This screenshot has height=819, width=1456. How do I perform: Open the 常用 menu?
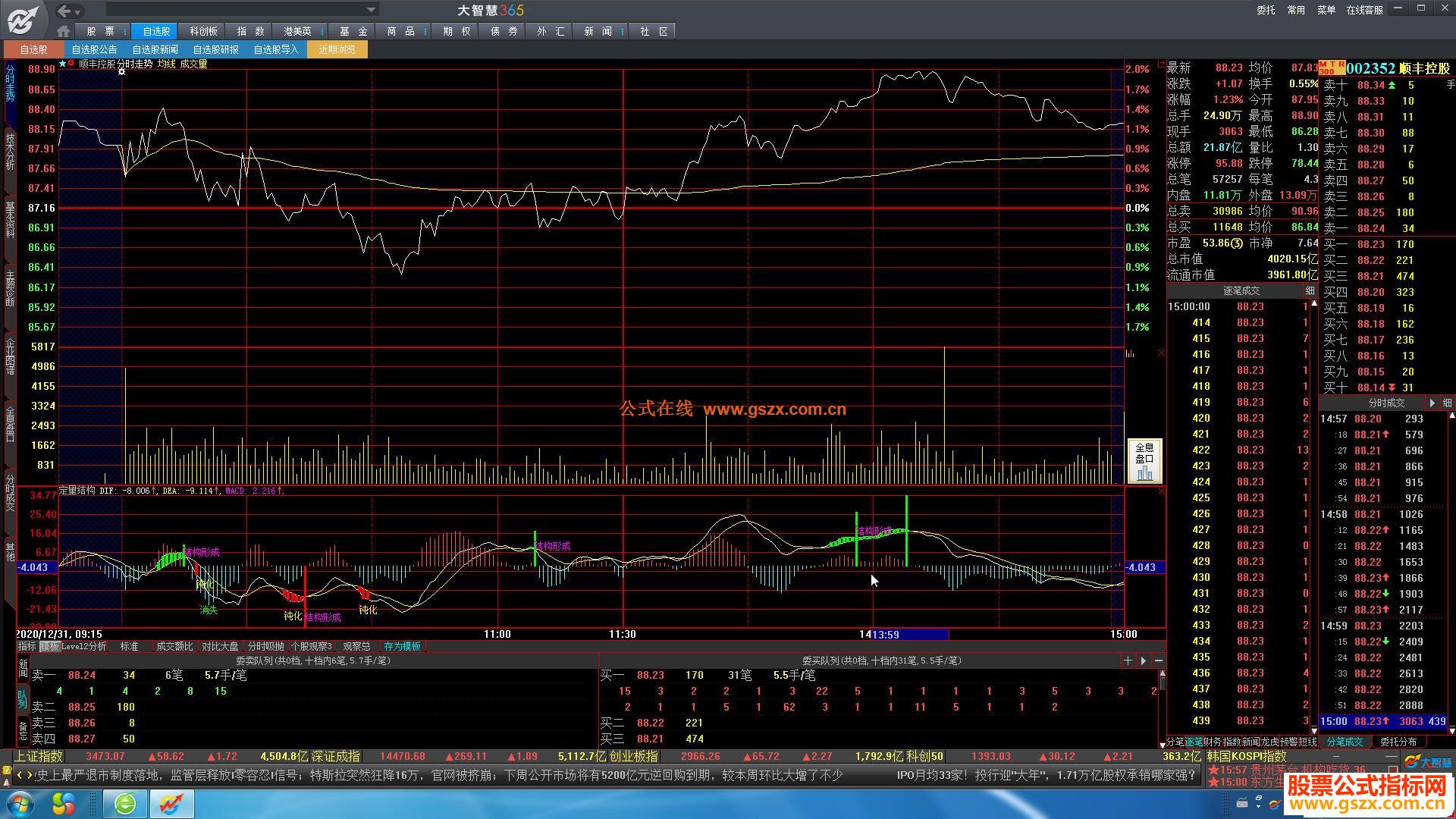(1296, 10)
